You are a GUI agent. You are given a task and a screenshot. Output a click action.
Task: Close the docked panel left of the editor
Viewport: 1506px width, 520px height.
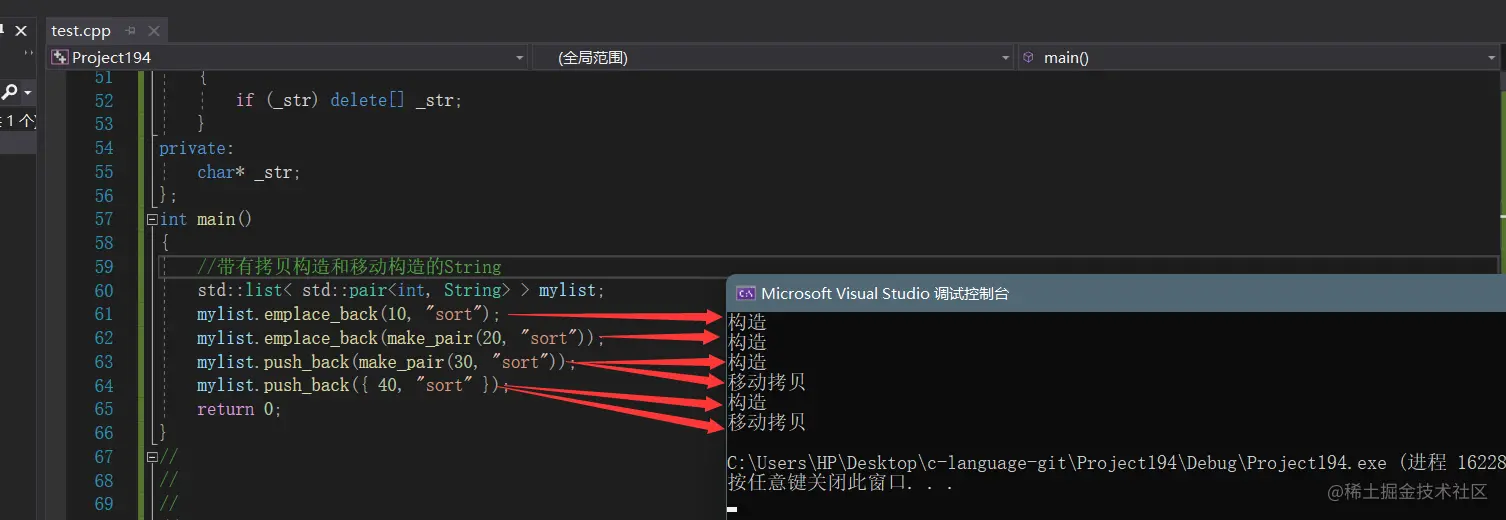tap(21, 31)
